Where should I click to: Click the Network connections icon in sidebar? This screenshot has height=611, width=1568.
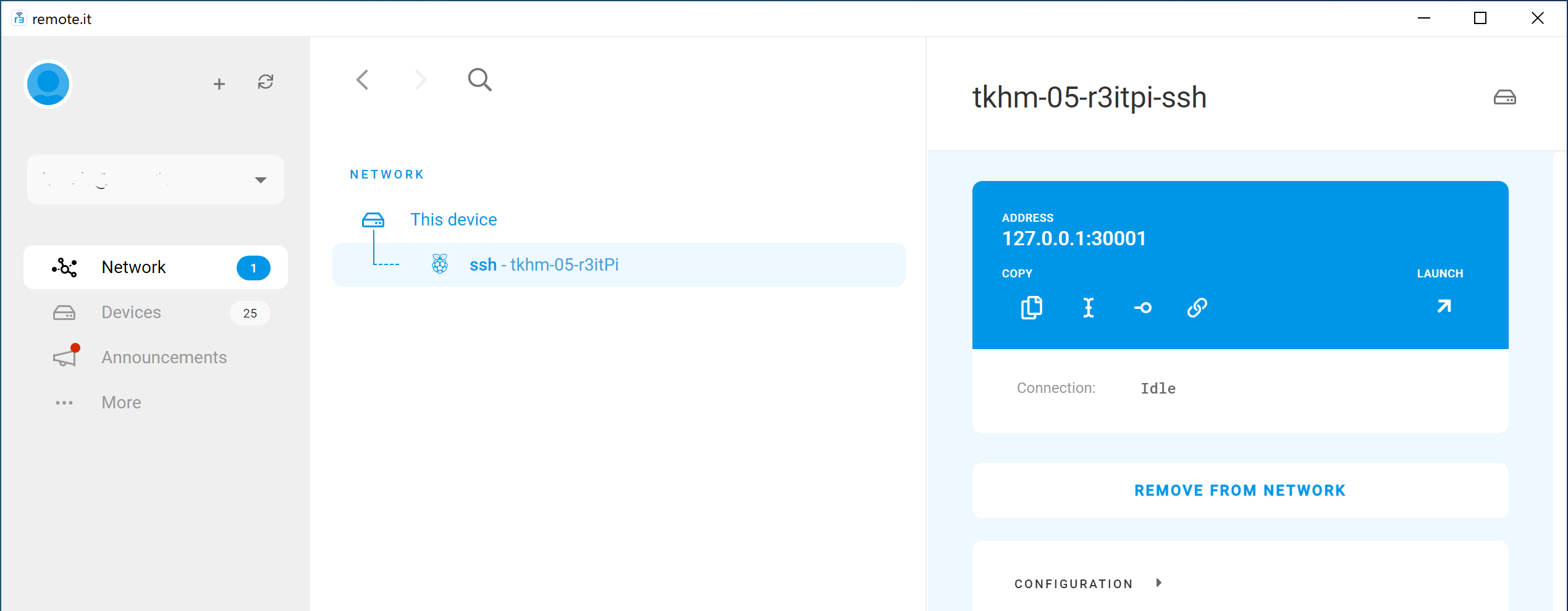pos(65,268)
